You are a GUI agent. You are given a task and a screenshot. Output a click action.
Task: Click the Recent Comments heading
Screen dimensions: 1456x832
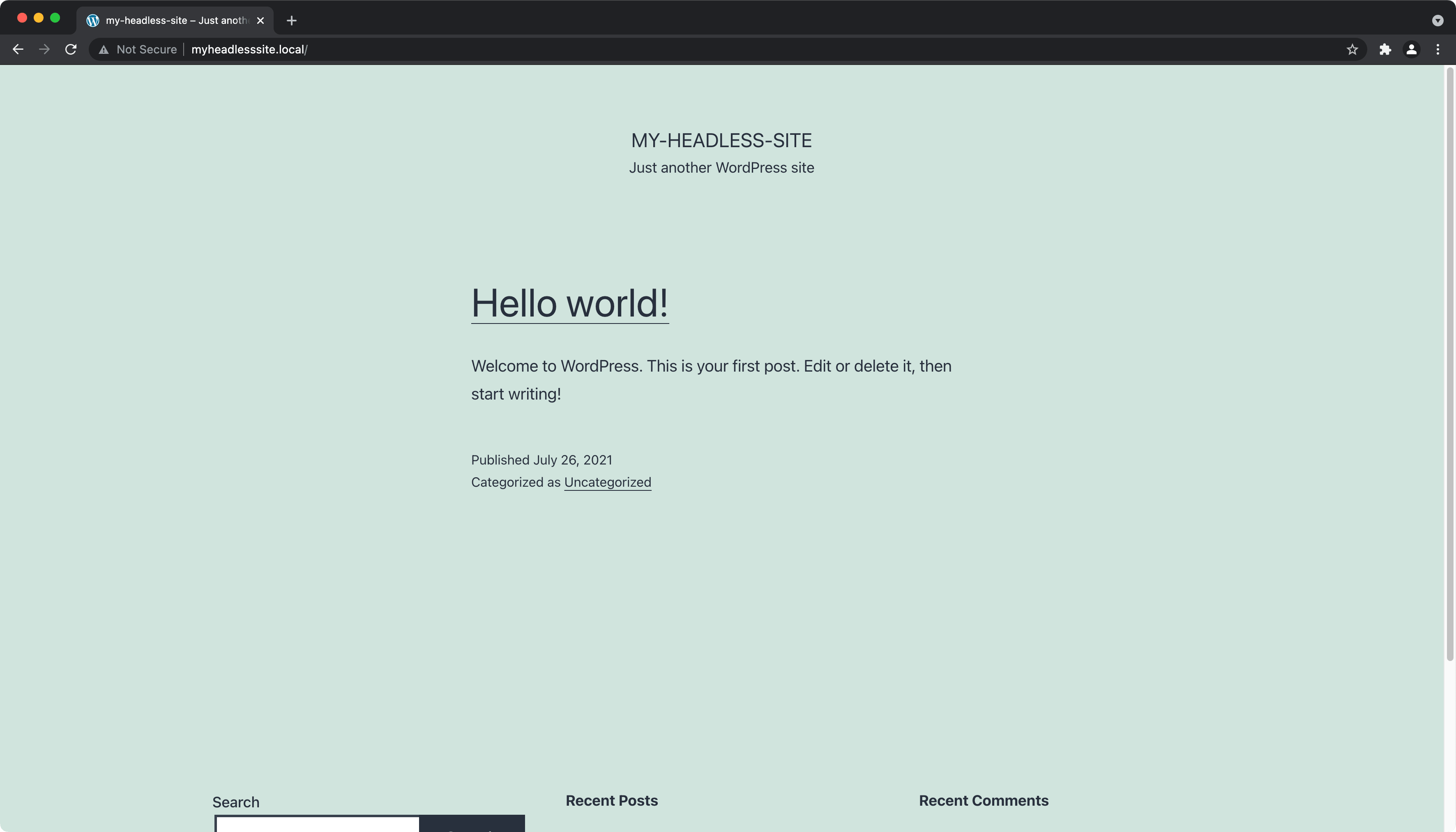(x=983, y=801)
